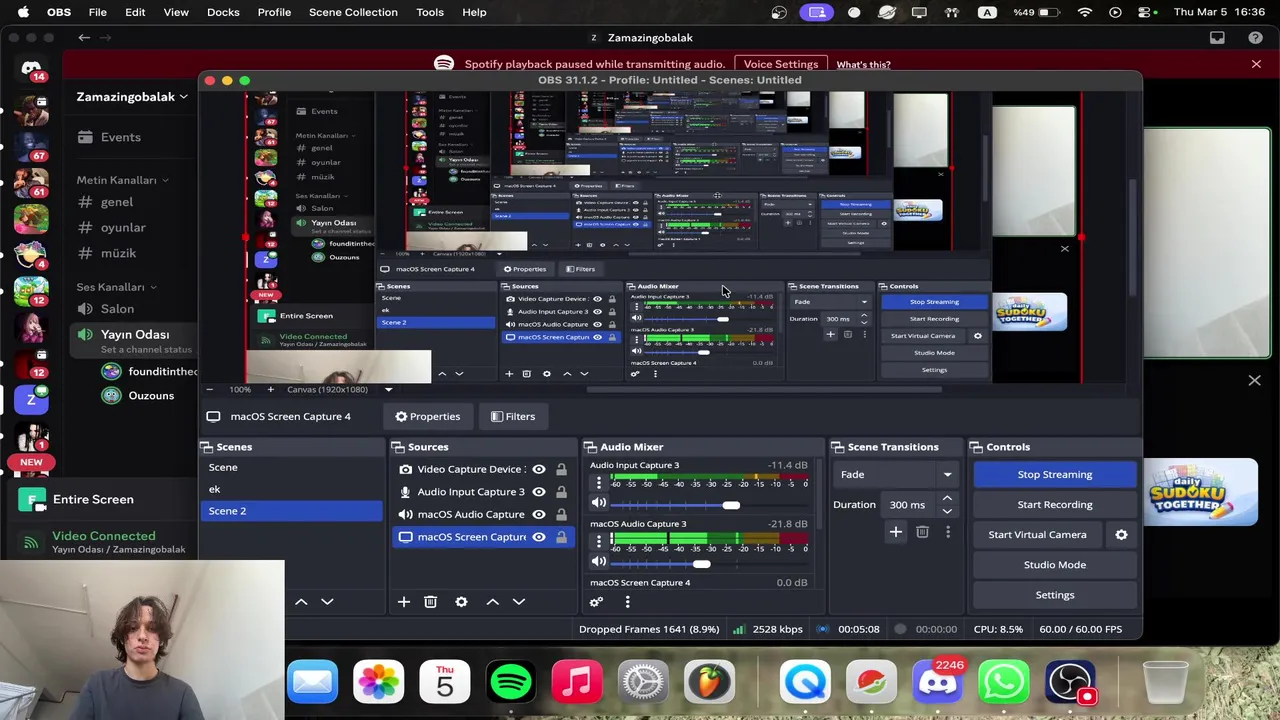Hide the macOS Audio Capture source
Image resolution: width=1280 pixels, height=720 pixels.
coord(539,514)
